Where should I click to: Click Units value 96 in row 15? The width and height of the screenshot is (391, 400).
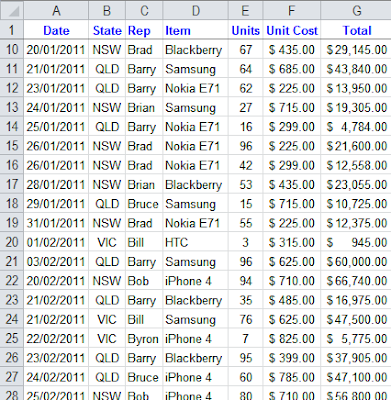click(246, 146)
